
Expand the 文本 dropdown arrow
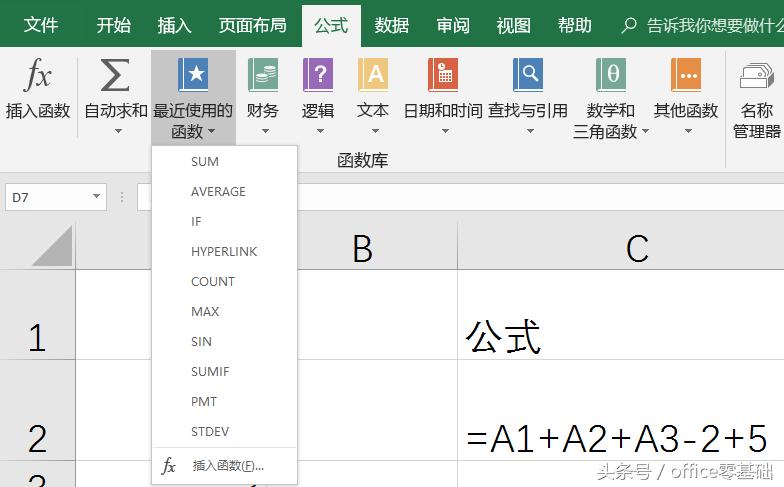[x=375, y=131]
